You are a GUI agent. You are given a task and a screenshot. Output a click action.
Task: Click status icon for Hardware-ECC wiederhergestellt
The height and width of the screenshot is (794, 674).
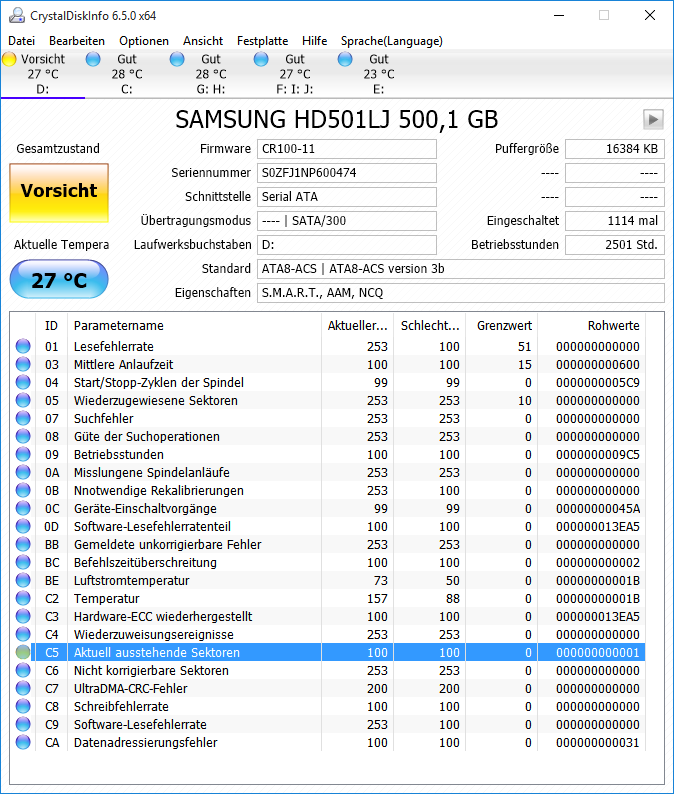(x=23, y=616)
